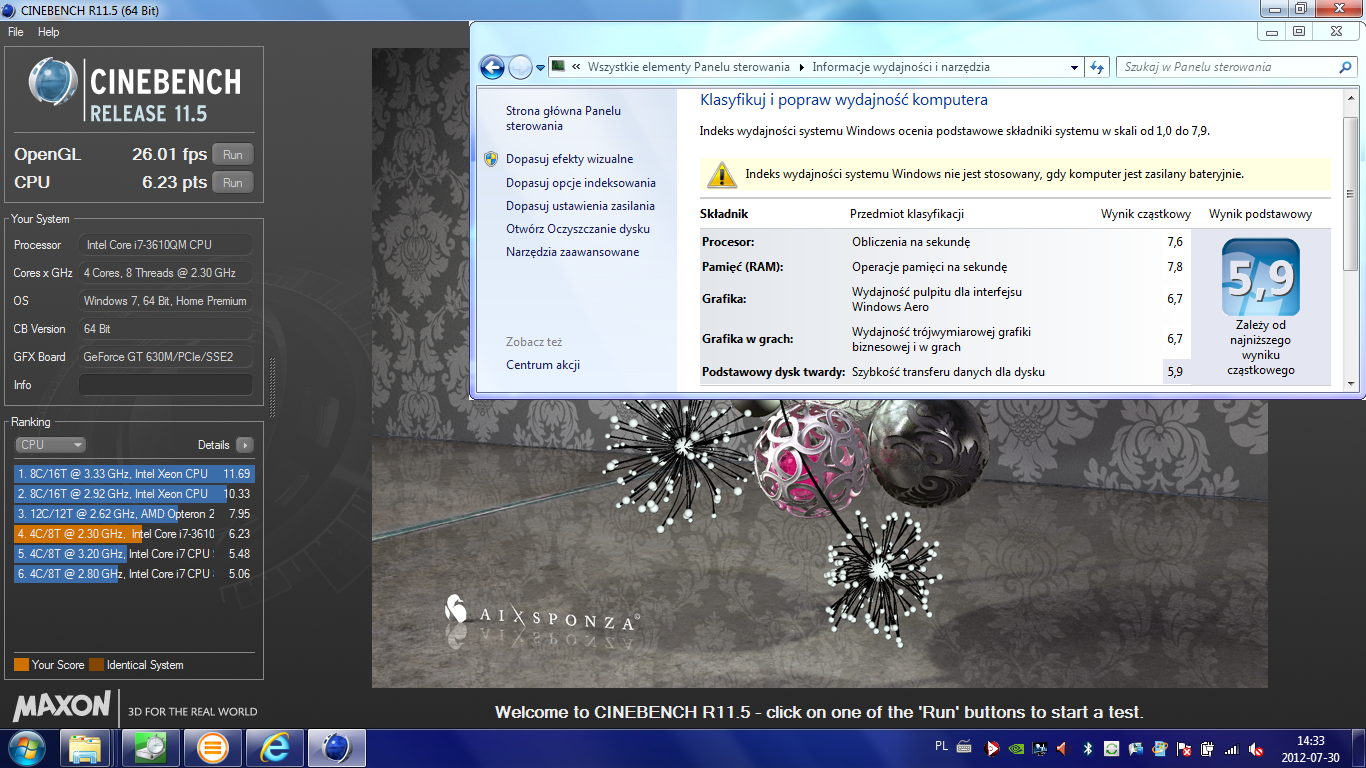The image size is (1366, 768).
Task: Select the 8C/16T @ 2.92 GHz Xeon ranking entry
Action: coord(134,494)
